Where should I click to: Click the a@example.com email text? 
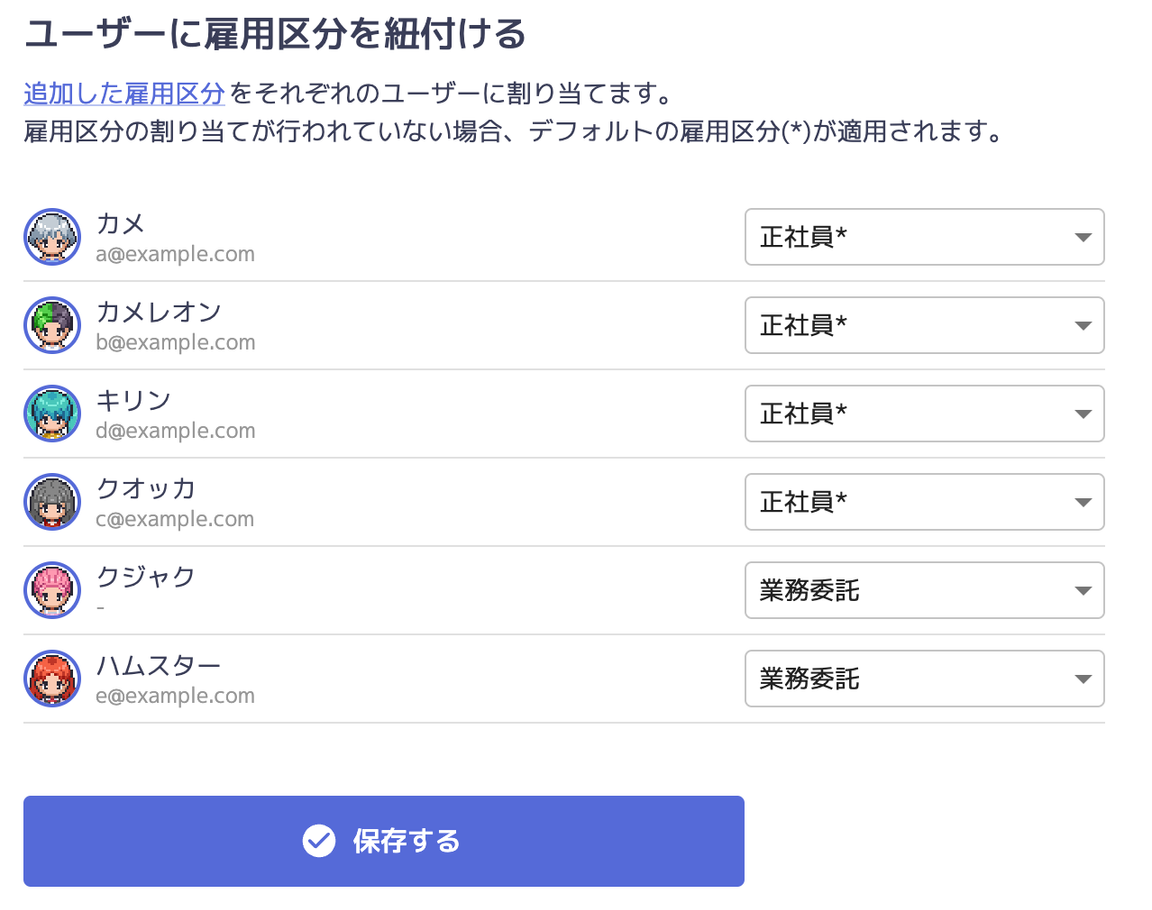pyautogui.click(x=175, y=254)
